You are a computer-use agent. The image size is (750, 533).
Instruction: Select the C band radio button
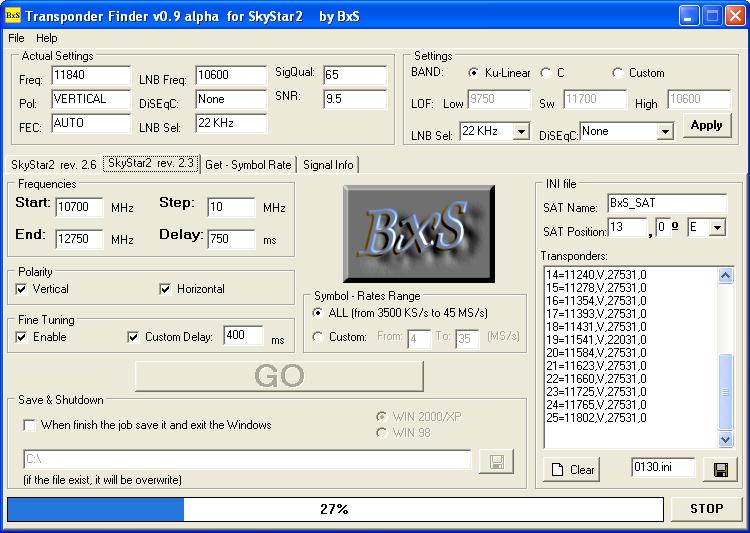tap(545, 73)
